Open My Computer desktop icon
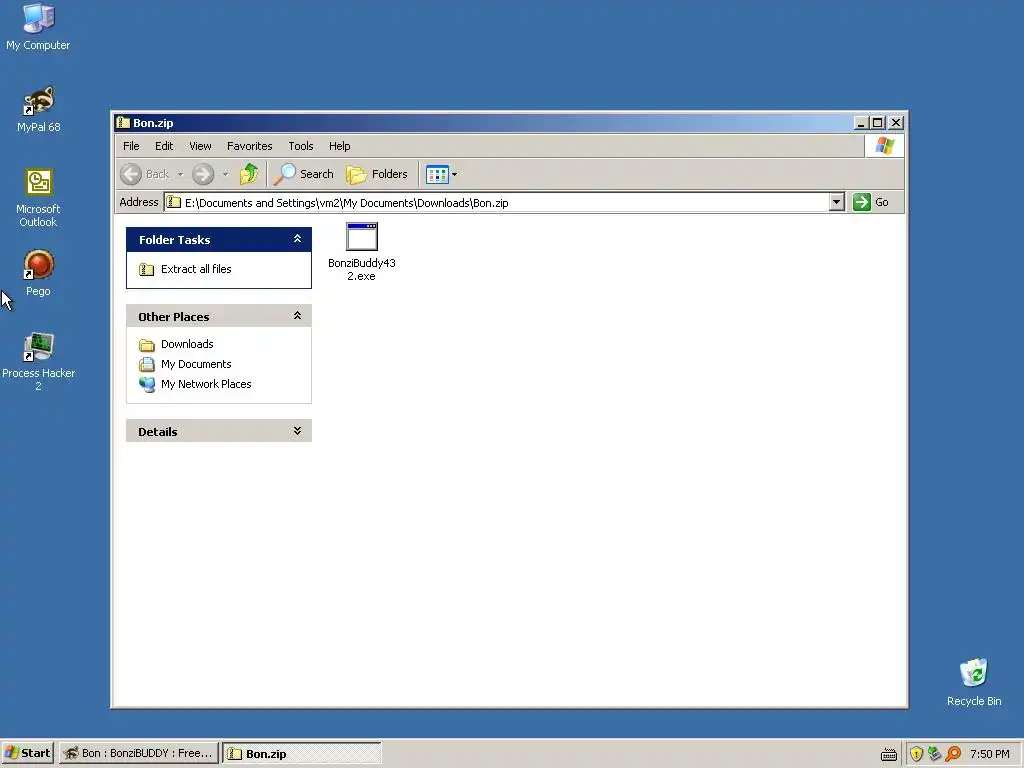 (x=38, y=27)
